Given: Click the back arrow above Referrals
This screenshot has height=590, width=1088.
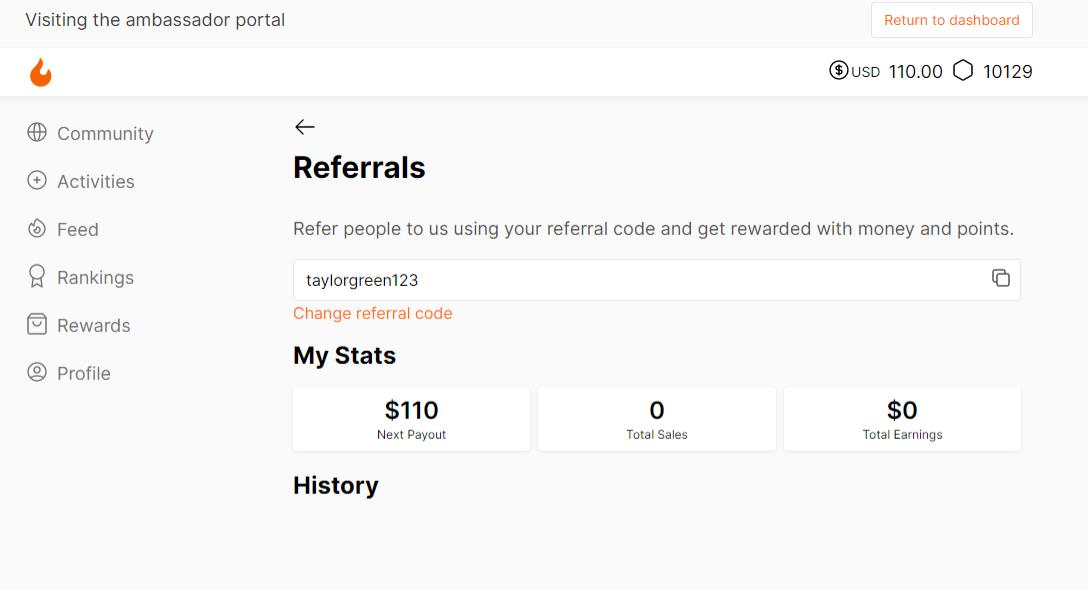Looking at the screenshot, I should click(x=304, y=127).
